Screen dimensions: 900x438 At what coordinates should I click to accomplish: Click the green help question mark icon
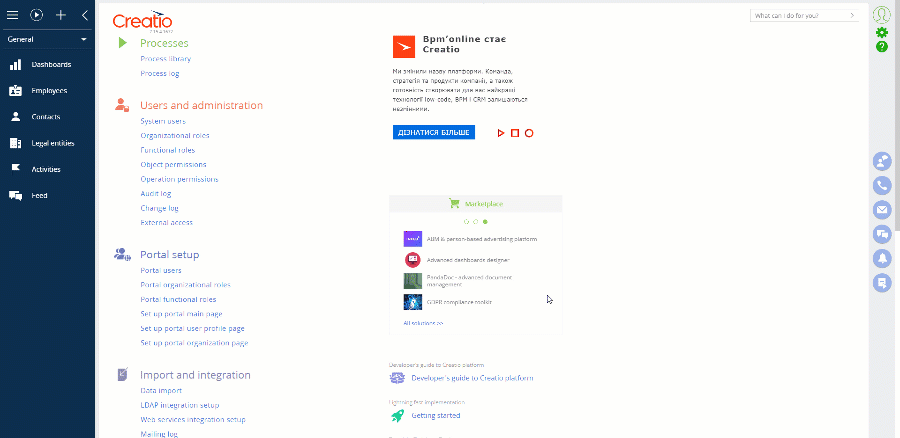882,46
